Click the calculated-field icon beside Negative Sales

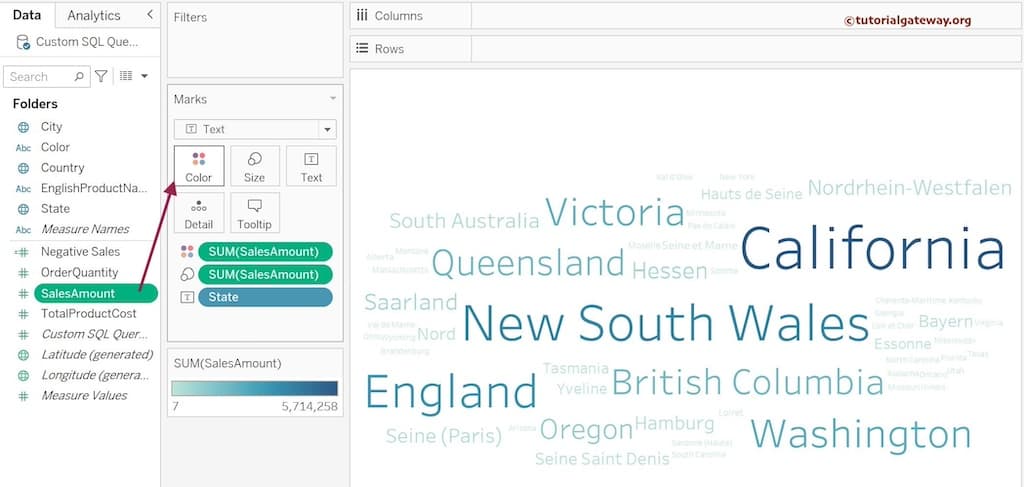click(x=24, y=252)
